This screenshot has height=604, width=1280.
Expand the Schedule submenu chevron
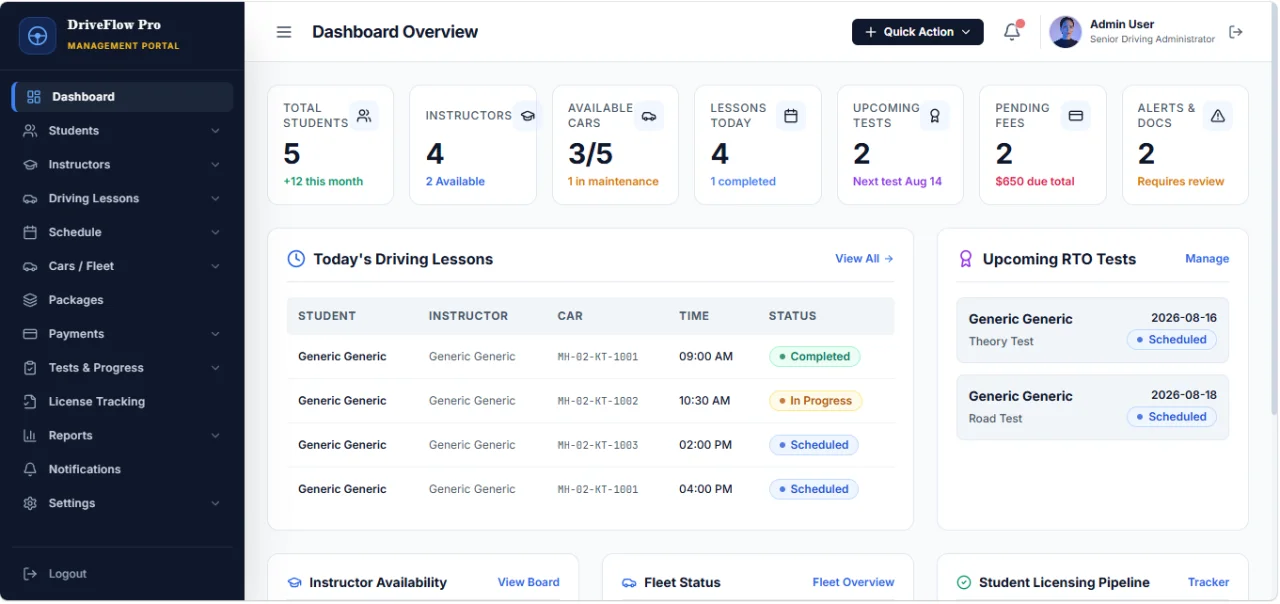215,233
